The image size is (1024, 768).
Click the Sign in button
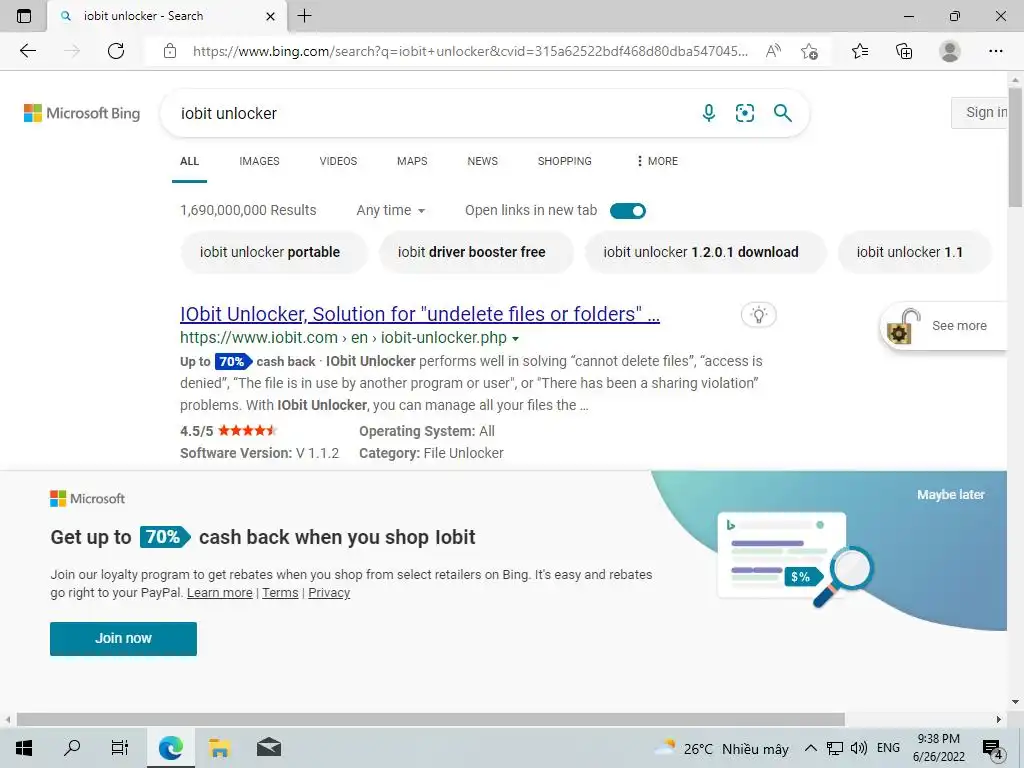click(980, 112)
